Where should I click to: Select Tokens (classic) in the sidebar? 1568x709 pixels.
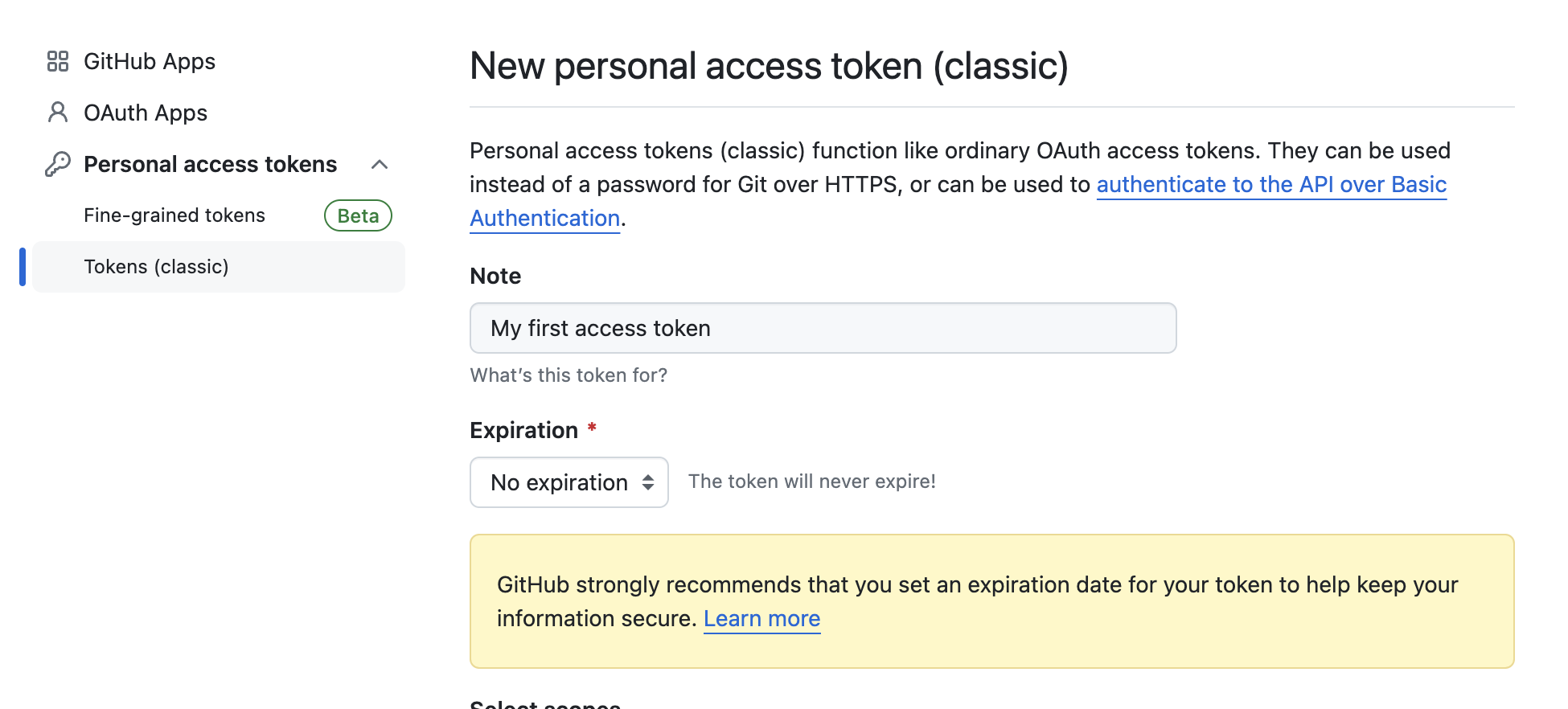pos(156,267)
